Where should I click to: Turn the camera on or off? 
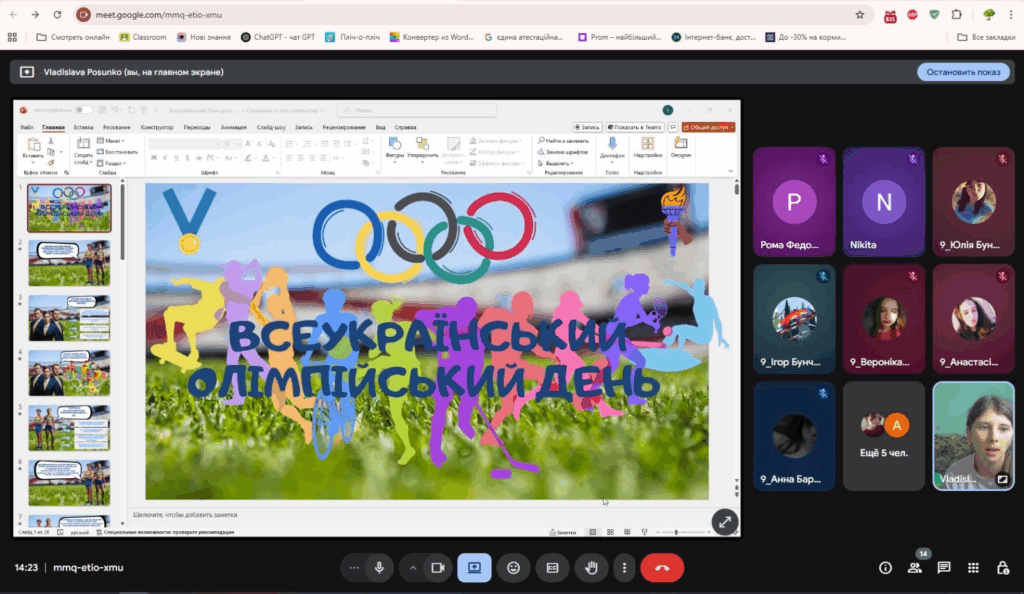coord(438,568)
